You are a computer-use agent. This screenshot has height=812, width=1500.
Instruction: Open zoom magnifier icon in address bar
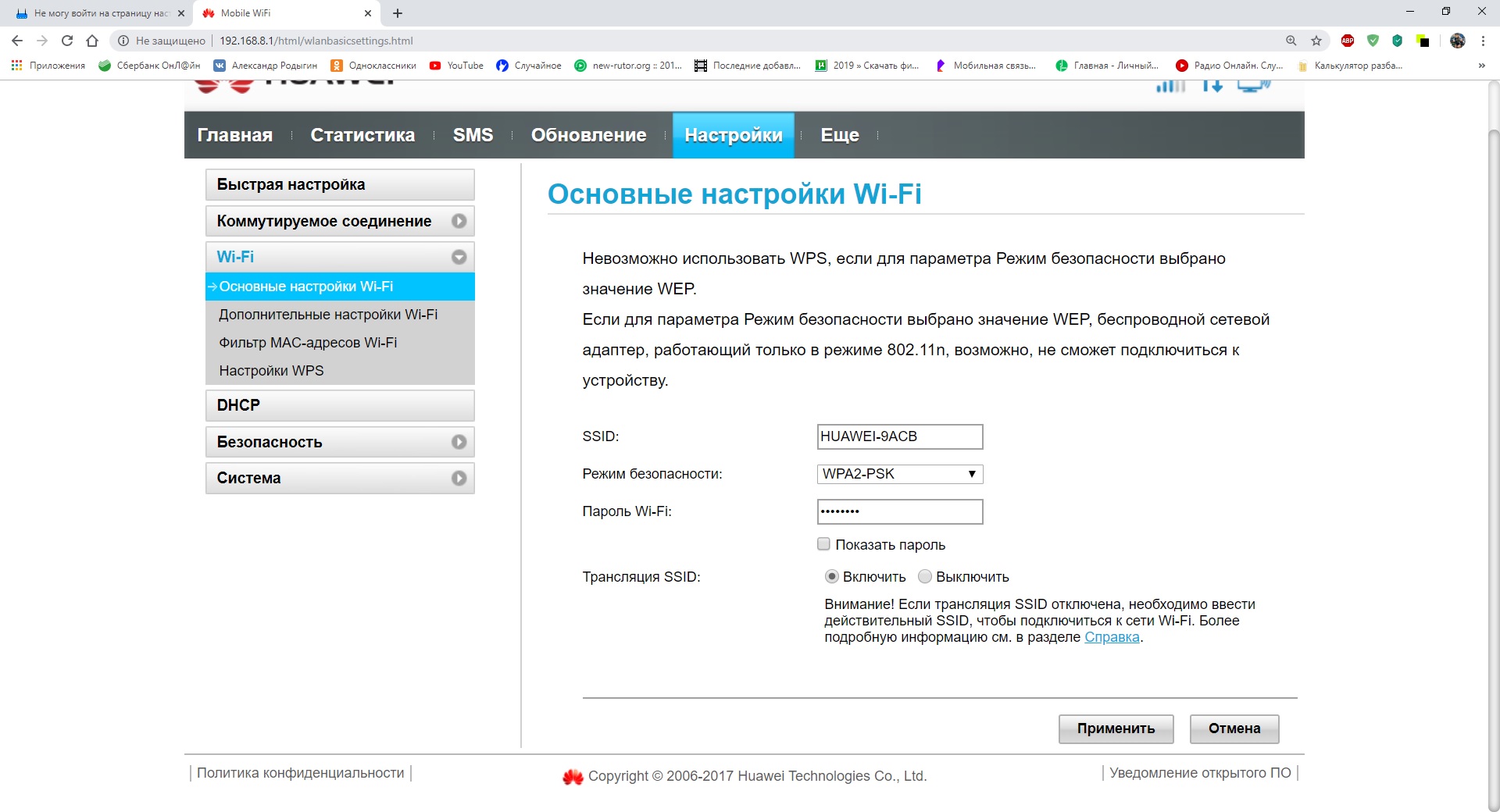coord(1291,41)
